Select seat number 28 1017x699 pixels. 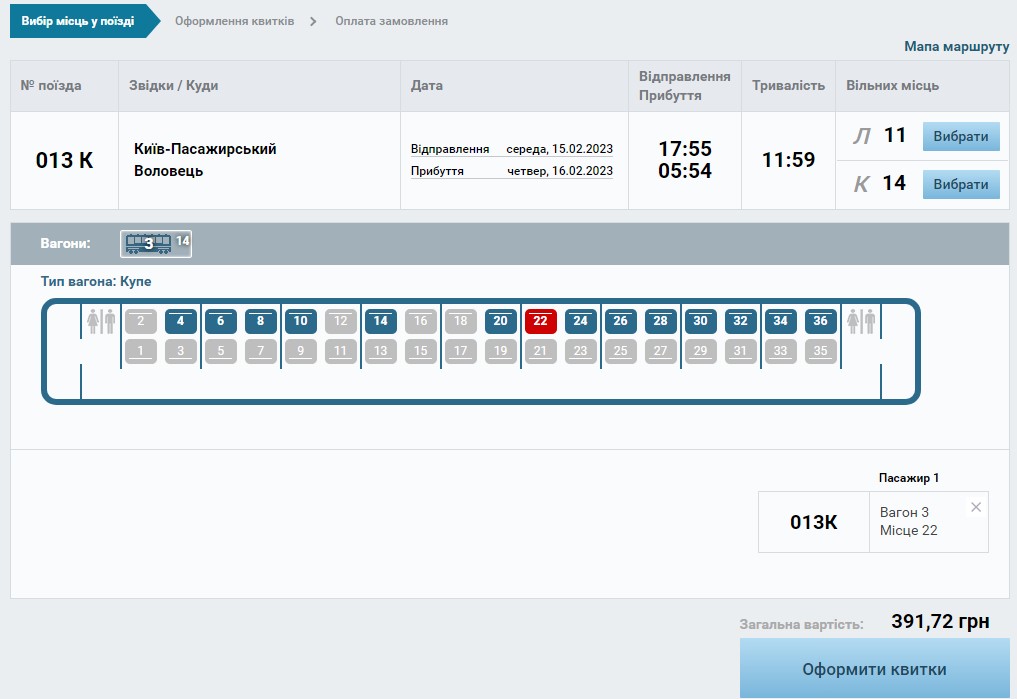[x=660, y=321]
